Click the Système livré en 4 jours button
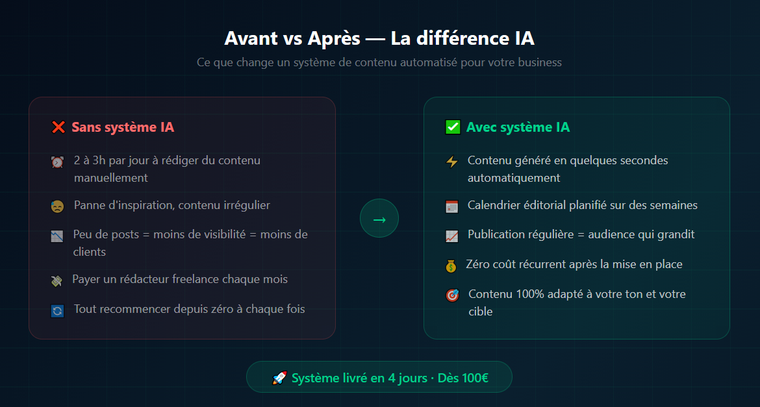Viewport: 760px width, 407px height. coord(379,377)
